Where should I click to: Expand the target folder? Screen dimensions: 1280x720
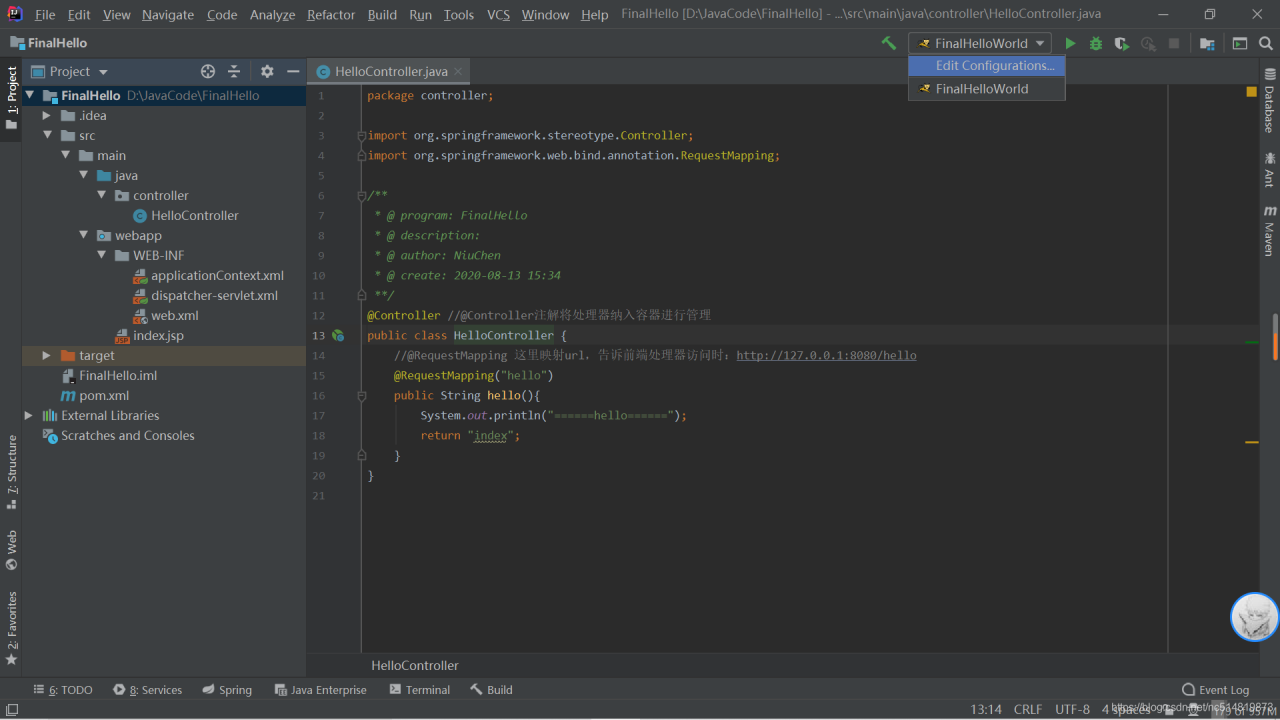(x=47, y=356)
